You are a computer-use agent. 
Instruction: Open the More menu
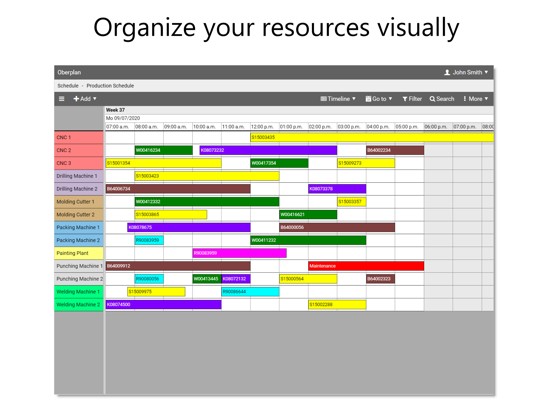tap(476, 99)
